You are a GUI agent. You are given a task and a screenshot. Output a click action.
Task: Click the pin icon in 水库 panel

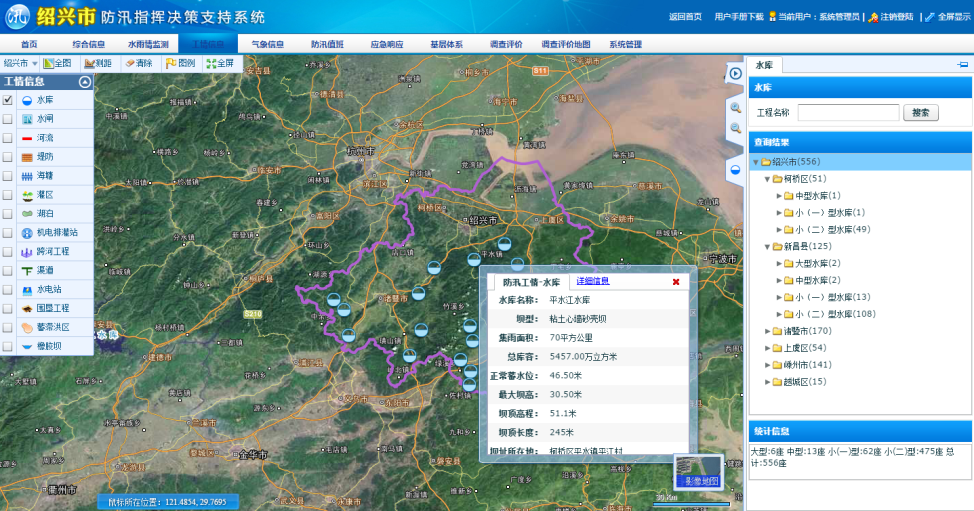(962, 65)
